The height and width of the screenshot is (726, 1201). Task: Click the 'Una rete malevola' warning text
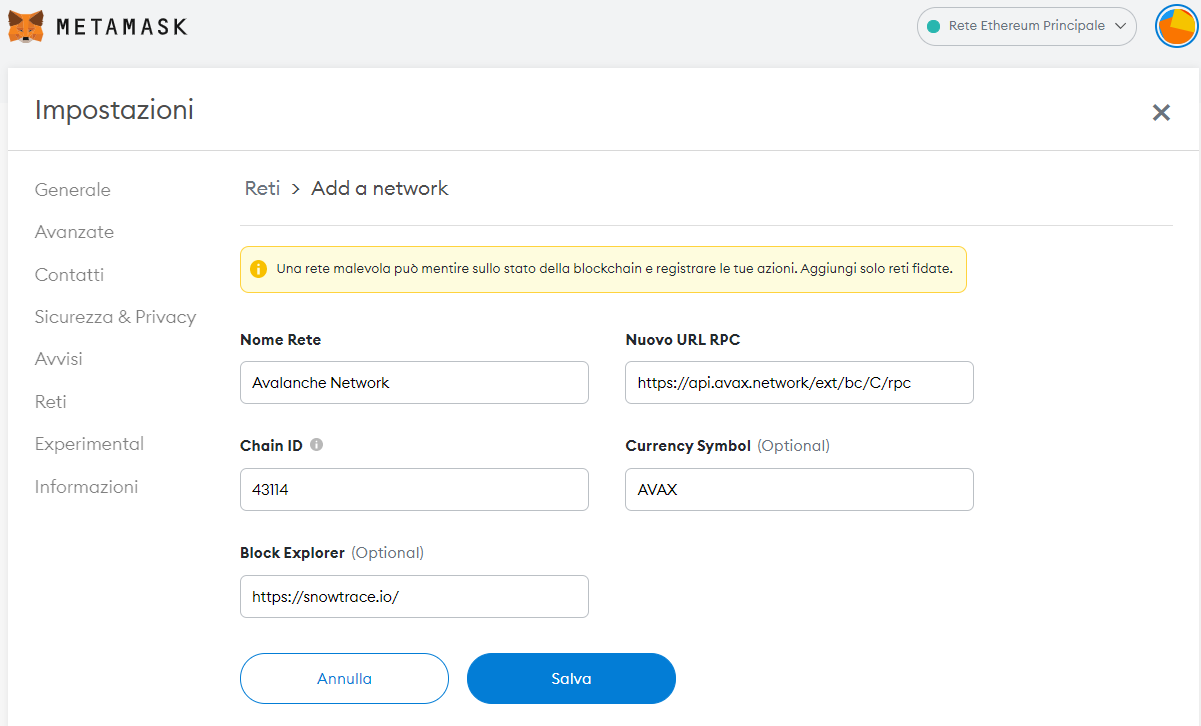coord(614,269)
